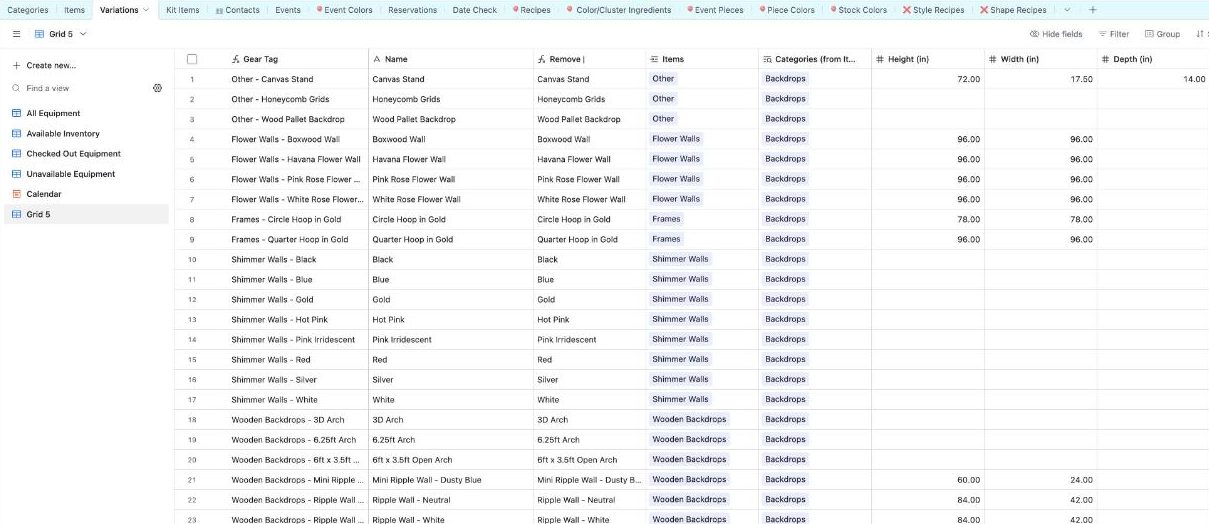Open view settings gear next to Find a view
This screenshot has width=1209, height=524.
coord(158,88)
